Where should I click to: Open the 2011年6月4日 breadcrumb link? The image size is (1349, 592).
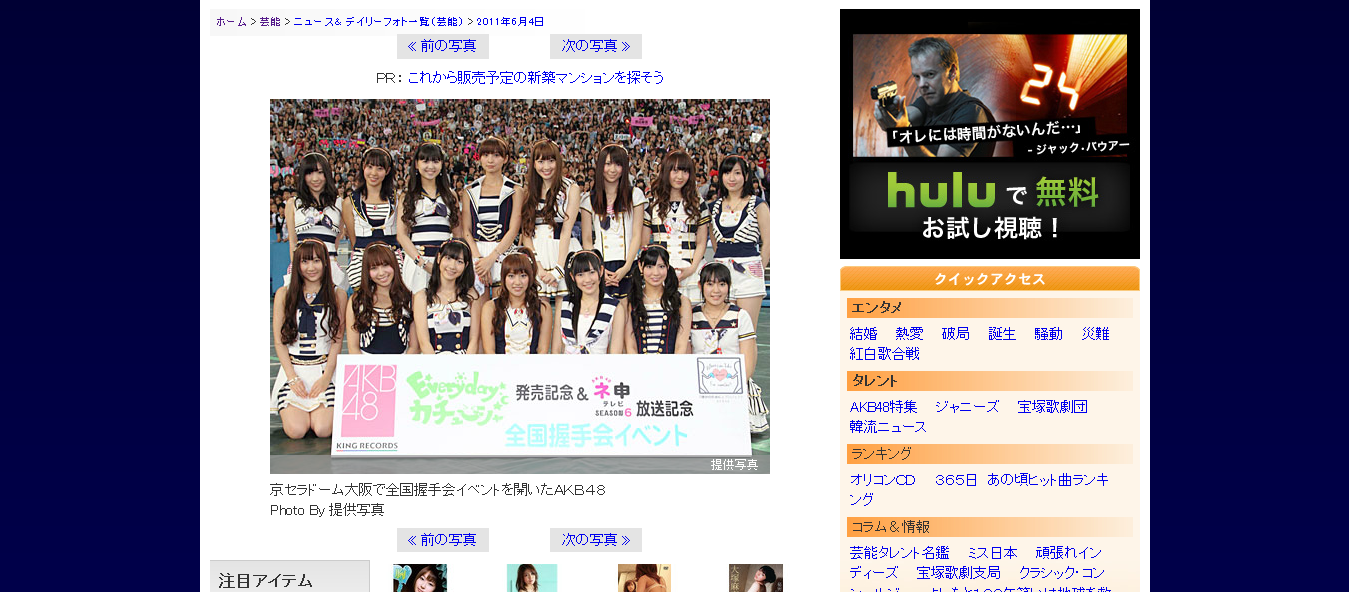pos(510,22)
